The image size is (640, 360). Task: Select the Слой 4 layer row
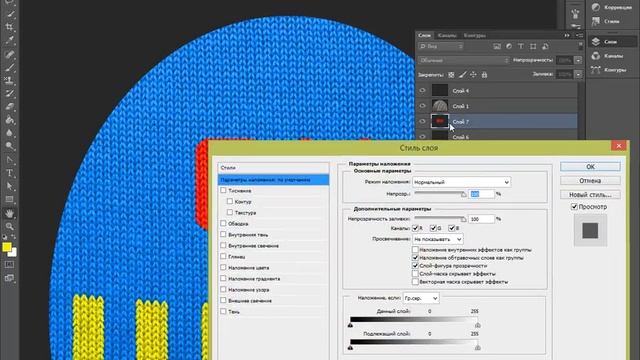[x=496, y=91]
